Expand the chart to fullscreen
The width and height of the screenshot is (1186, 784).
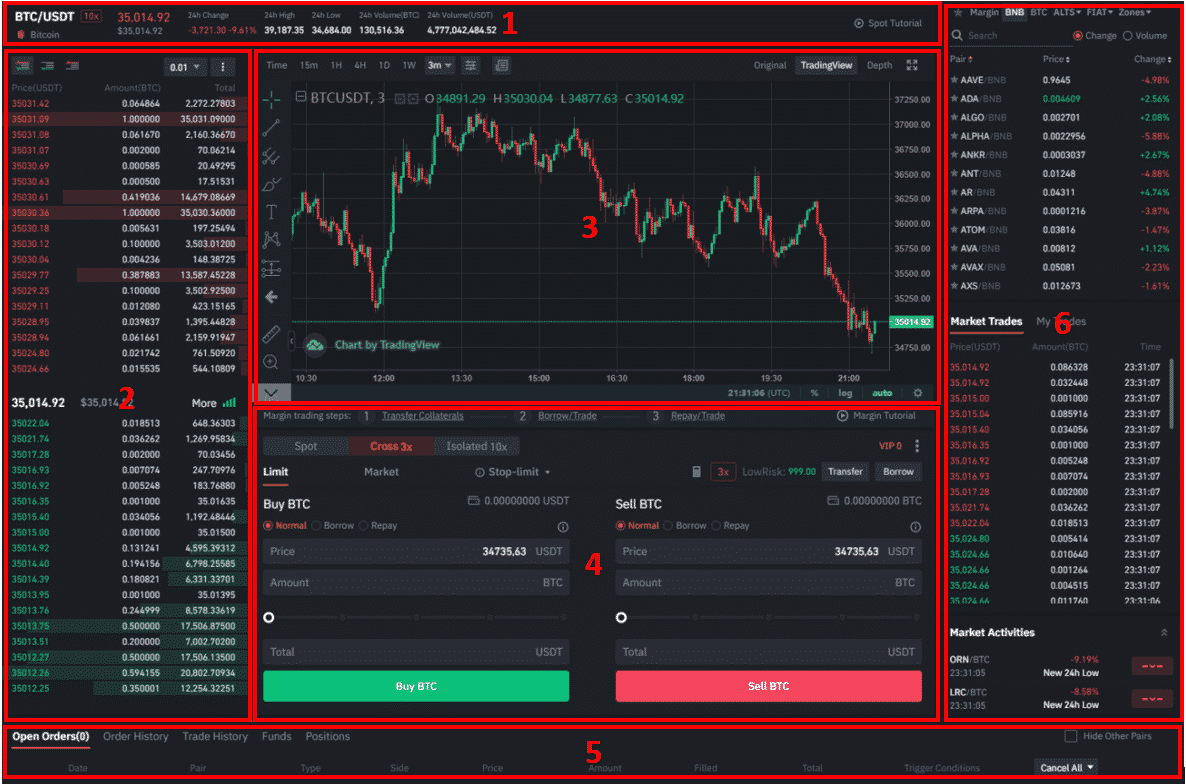(x=911, y=65)
